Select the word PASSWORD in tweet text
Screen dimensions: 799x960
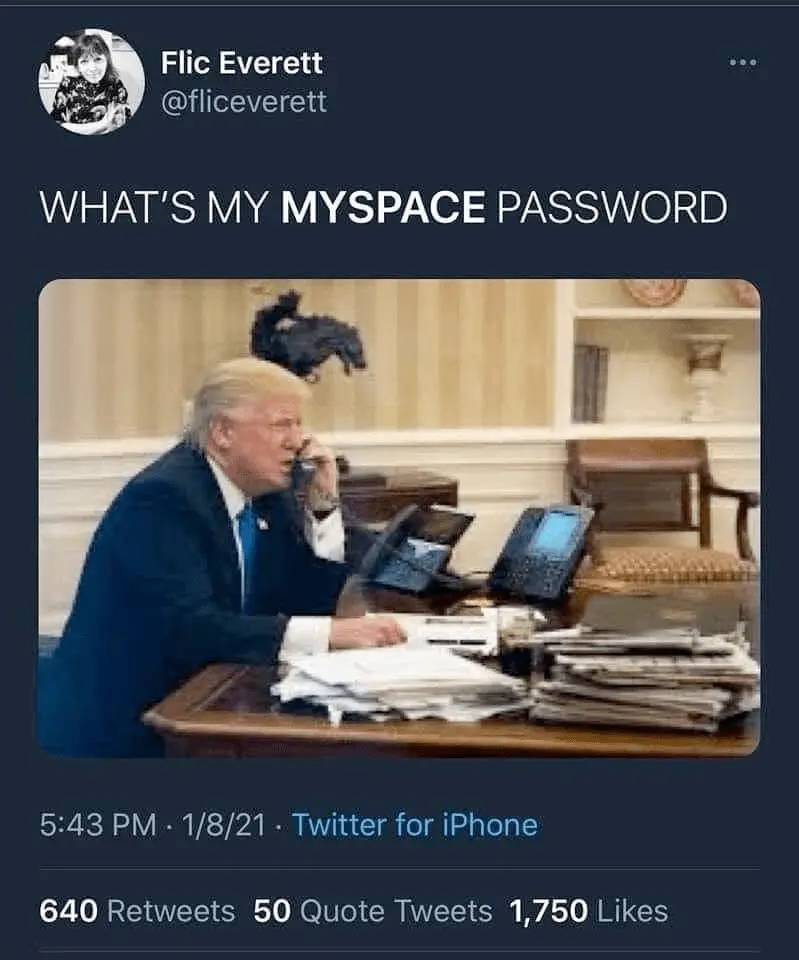[612, 207]
